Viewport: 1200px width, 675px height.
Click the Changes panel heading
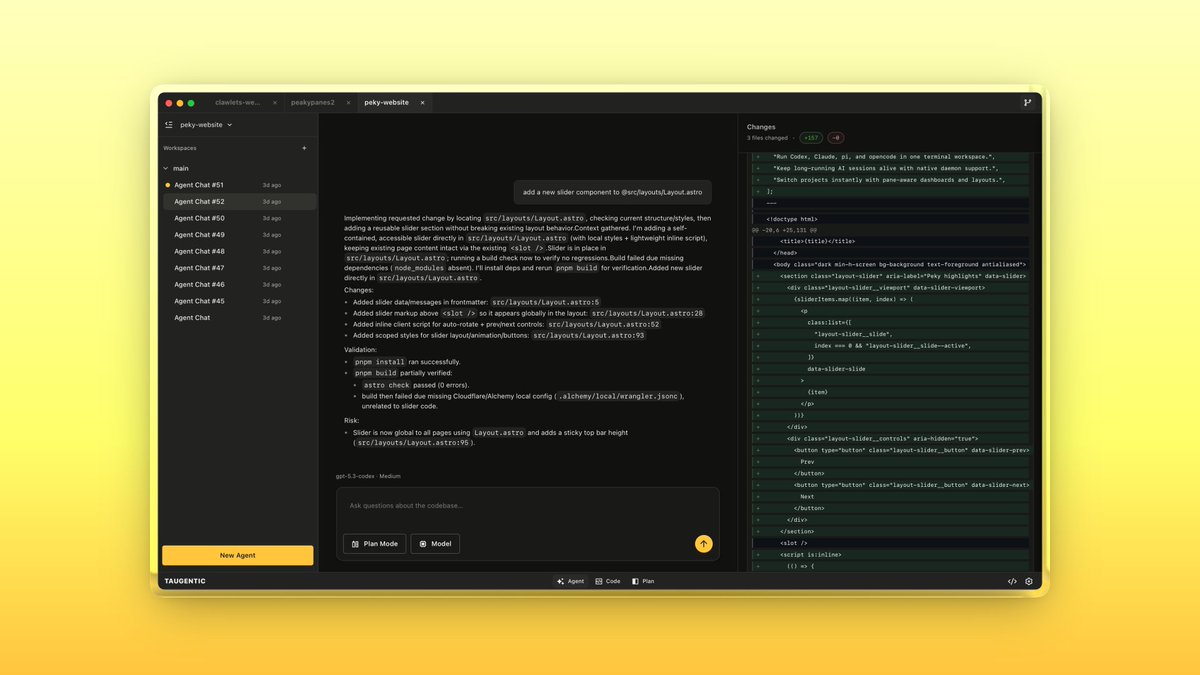(761, 127)
